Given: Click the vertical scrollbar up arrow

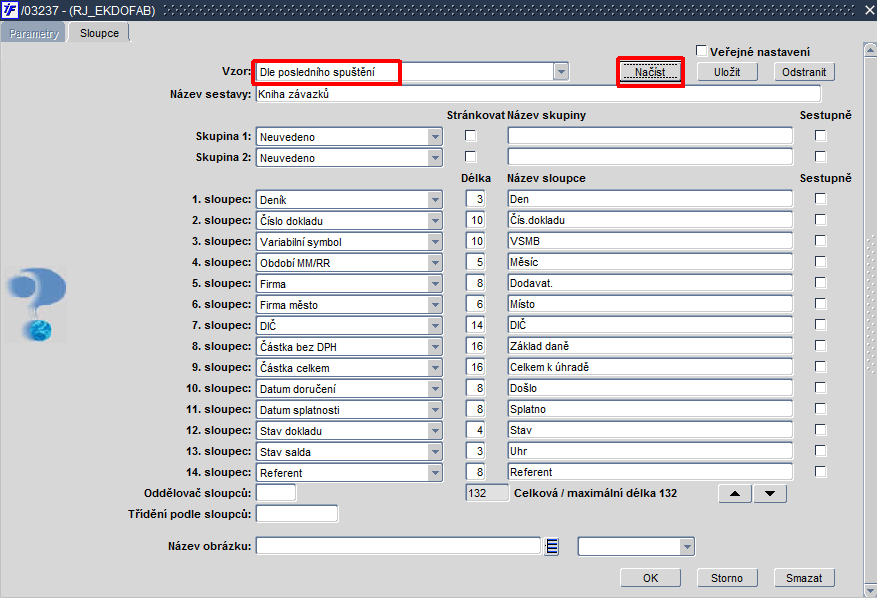Looking at the screenshot, I should tap(870, 50).
